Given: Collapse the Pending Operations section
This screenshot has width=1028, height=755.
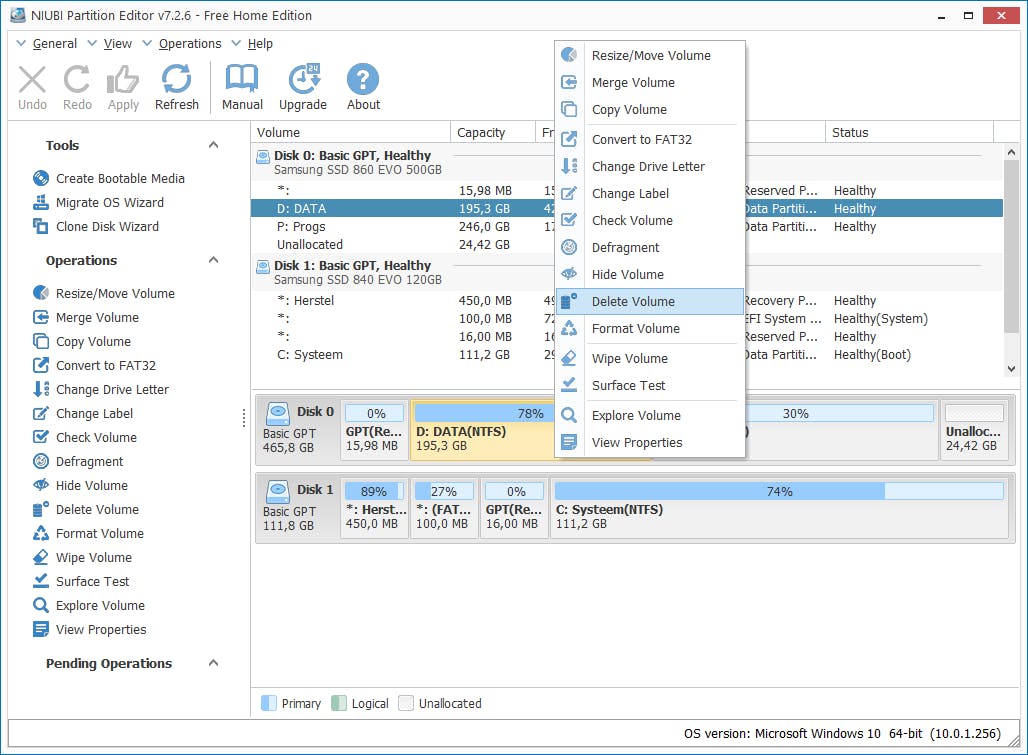Looking at the screenshot, I should 213,663.
